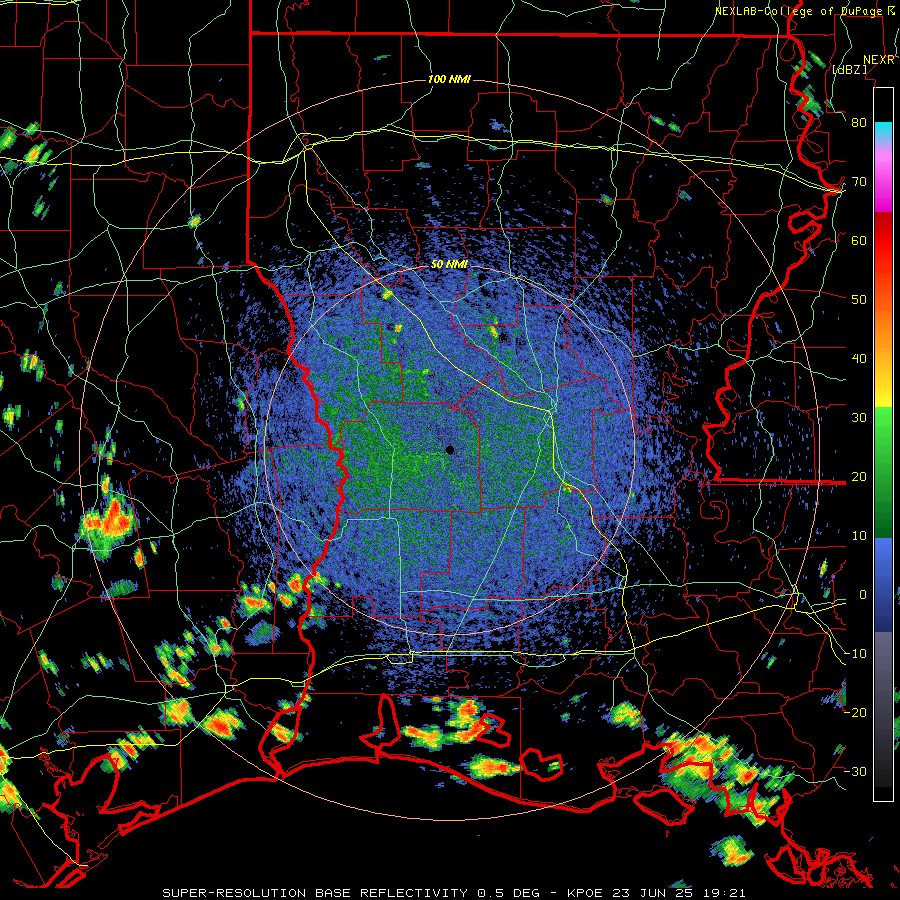Click the [dBZ] units label

849,69
